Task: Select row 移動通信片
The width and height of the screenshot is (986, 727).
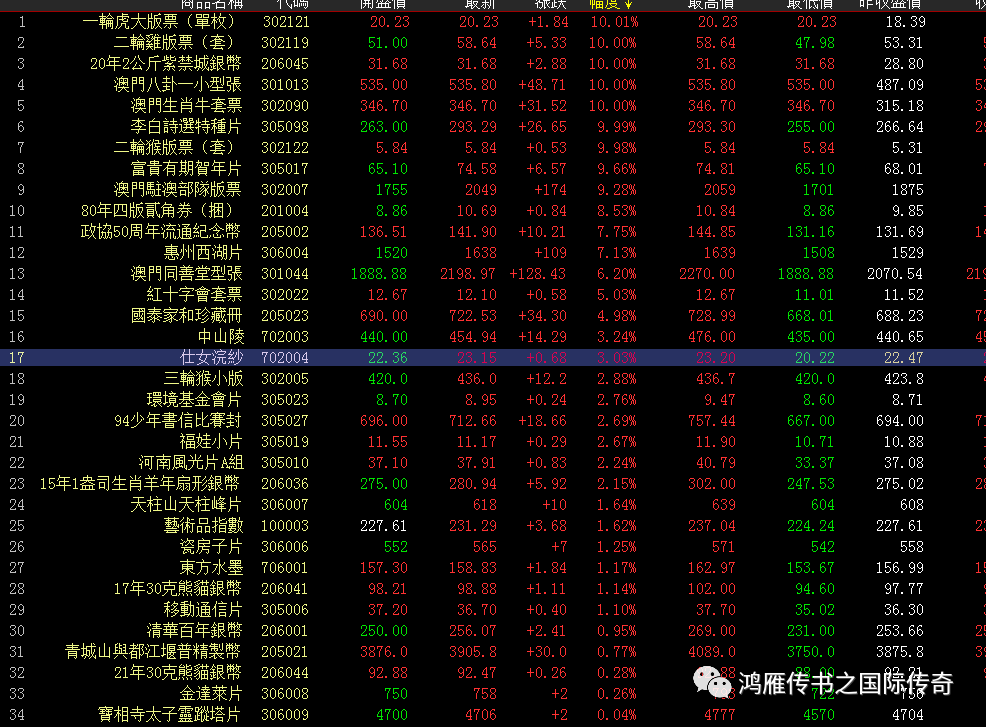Action: (x=493, y=610)
